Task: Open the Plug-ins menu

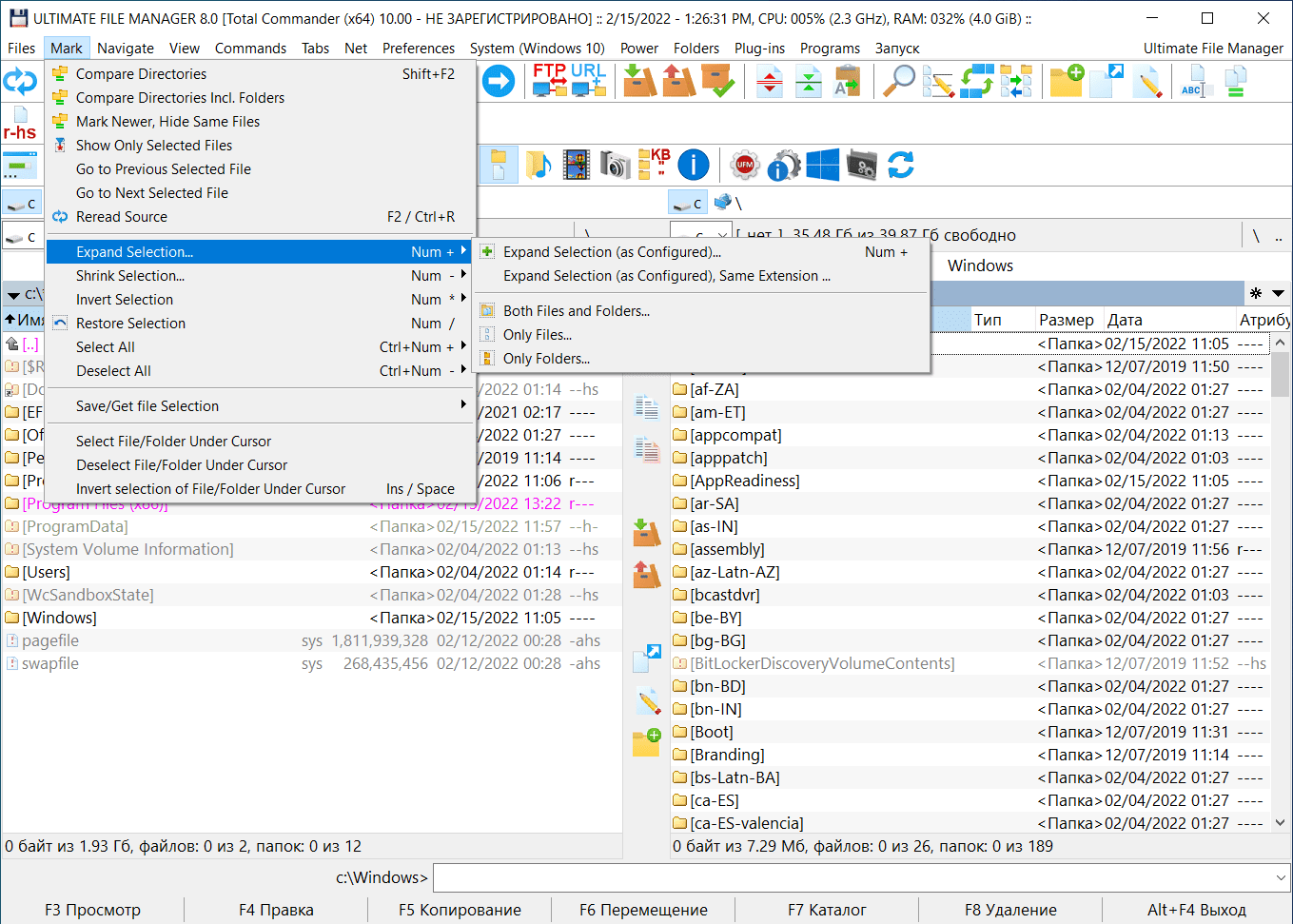Action: 759,48
